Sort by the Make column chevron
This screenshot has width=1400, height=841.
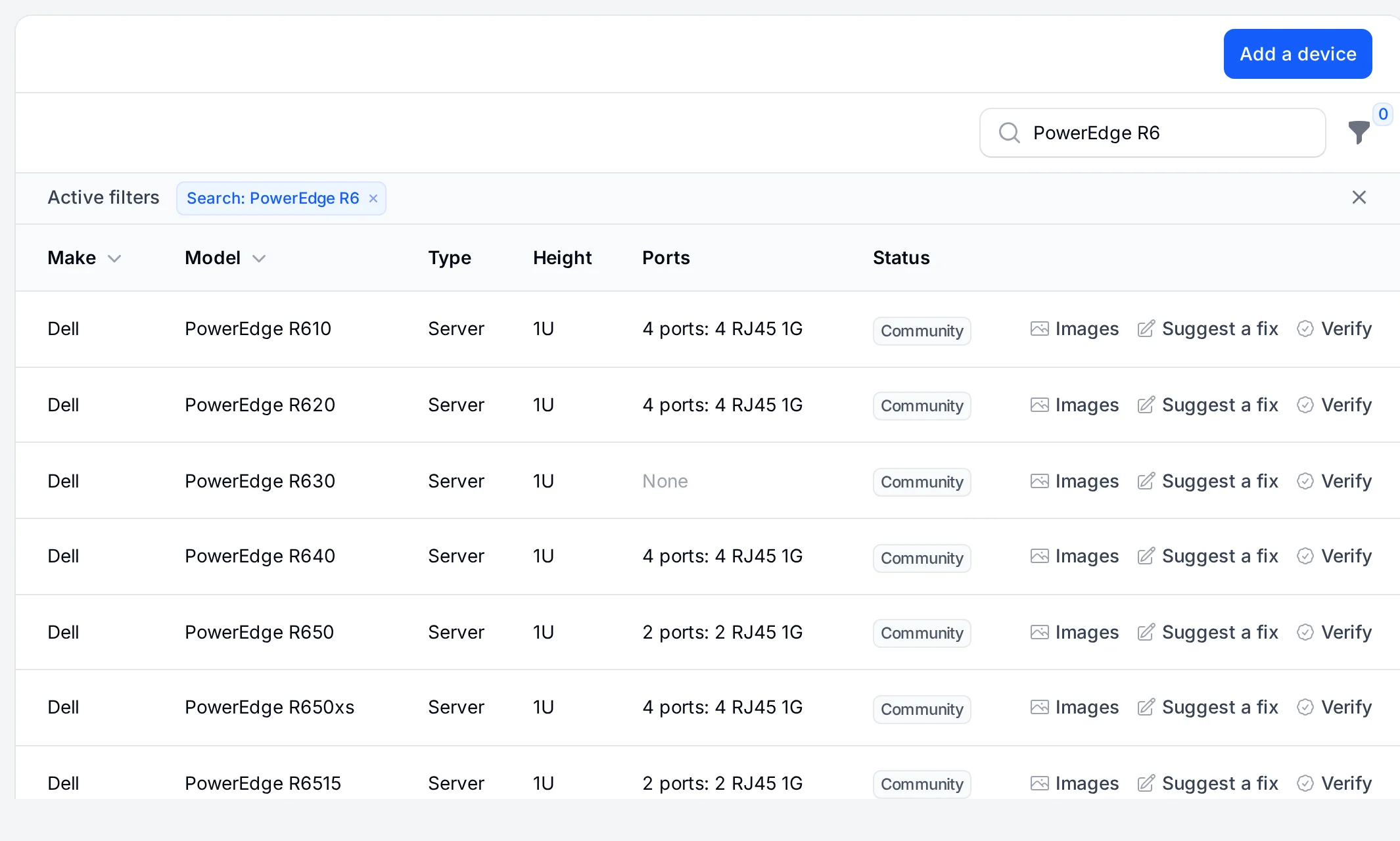[x=114, y=258]
